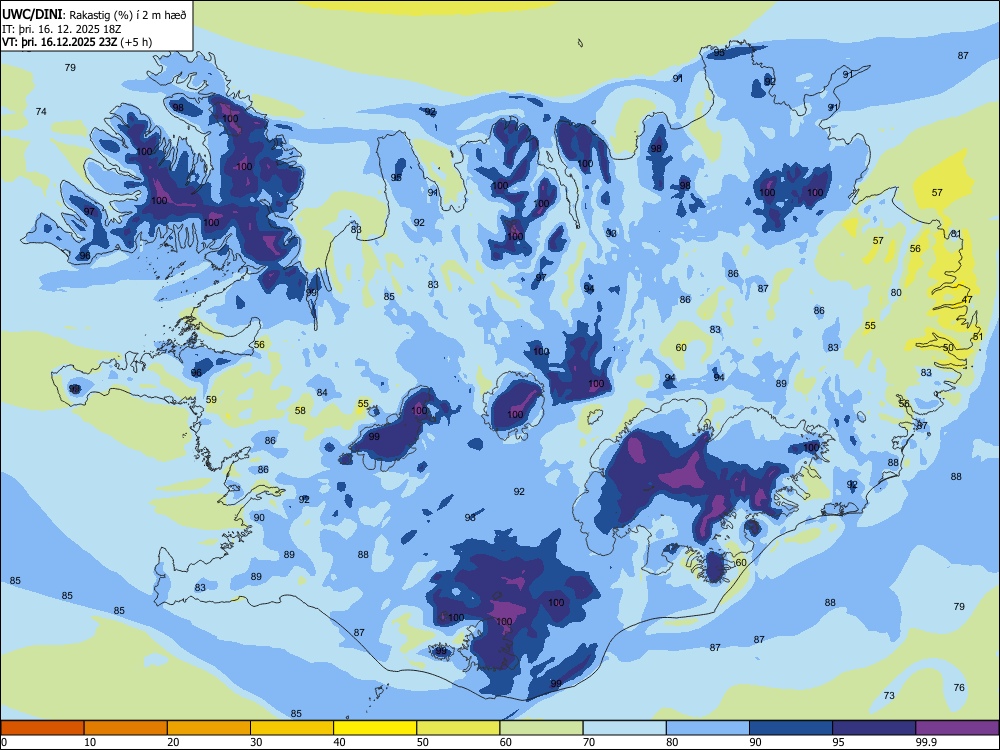1000x750 pixels.
Task: Click the '74' humidity value on the map
Action: pyautogui.click(x=41, y=112)
